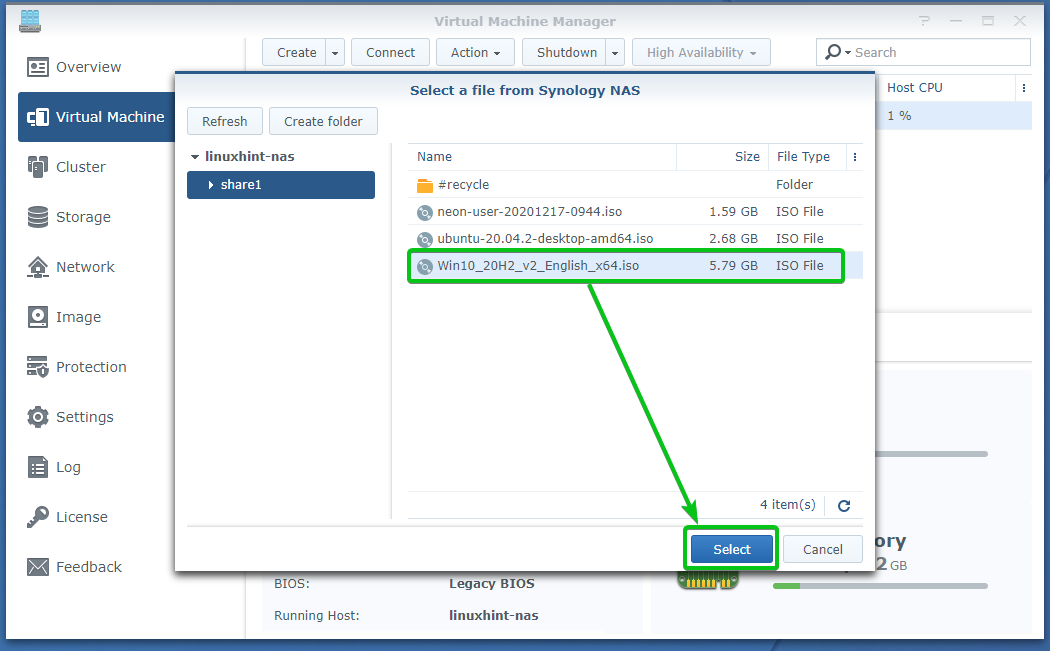The height and width of the screenshot is (651, 1050).
Task: Focus the Search input field
Action: pos(941,52)
